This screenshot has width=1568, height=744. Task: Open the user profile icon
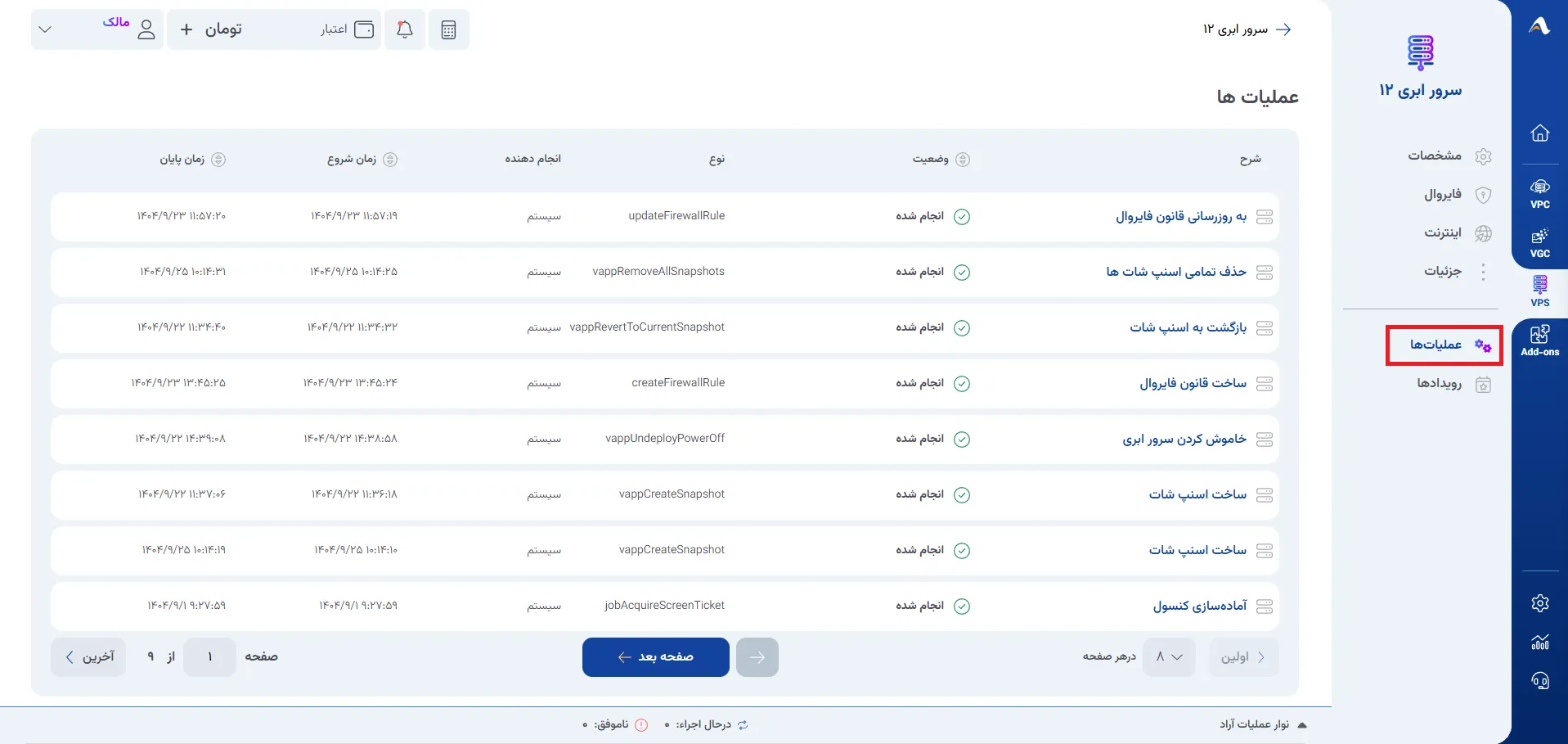[146, 29]
